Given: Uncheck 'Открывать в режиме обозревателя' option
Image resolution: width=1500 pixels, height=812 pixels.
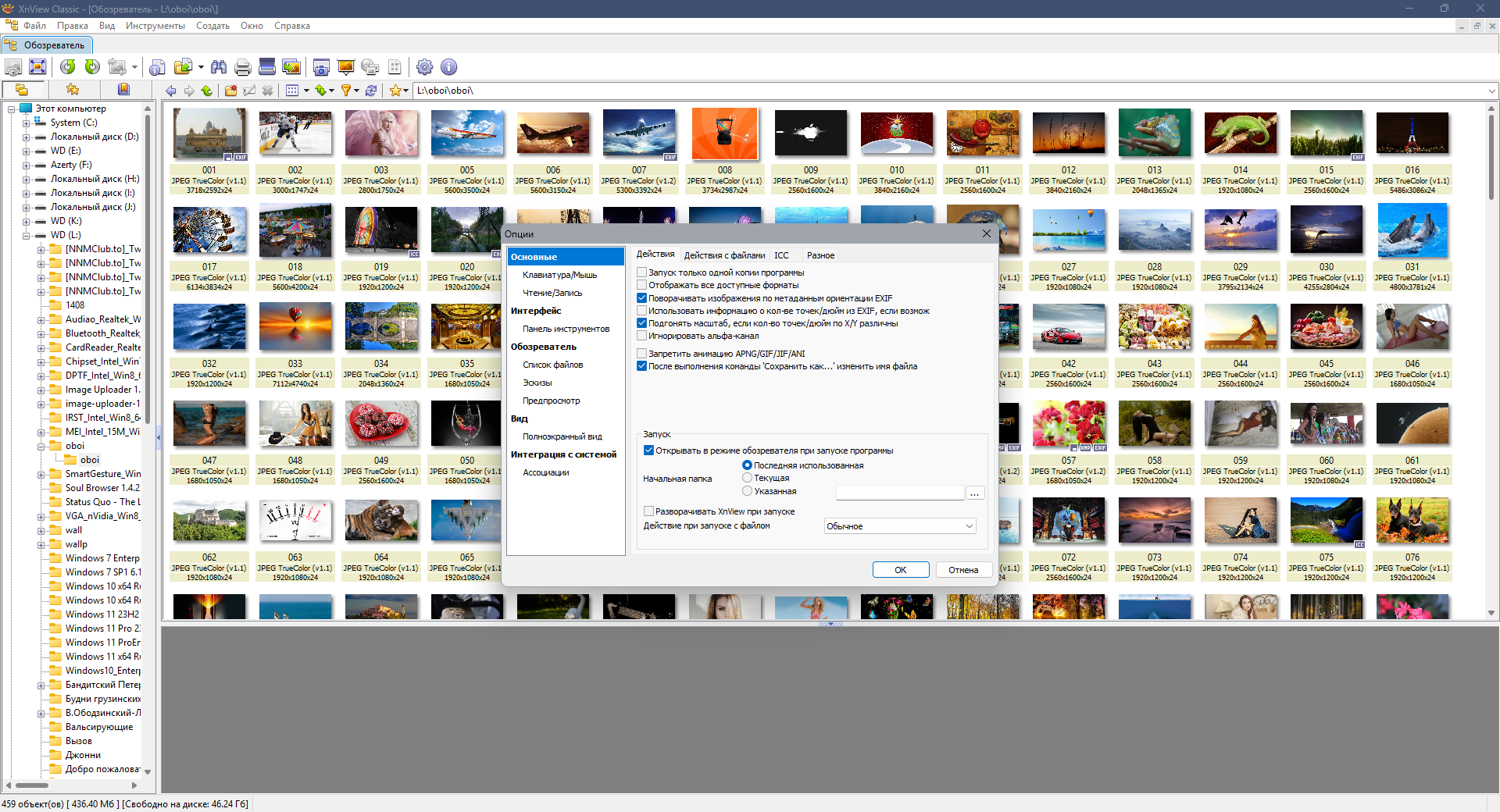Looking at the screenshot, I should (x=648, y=451).
